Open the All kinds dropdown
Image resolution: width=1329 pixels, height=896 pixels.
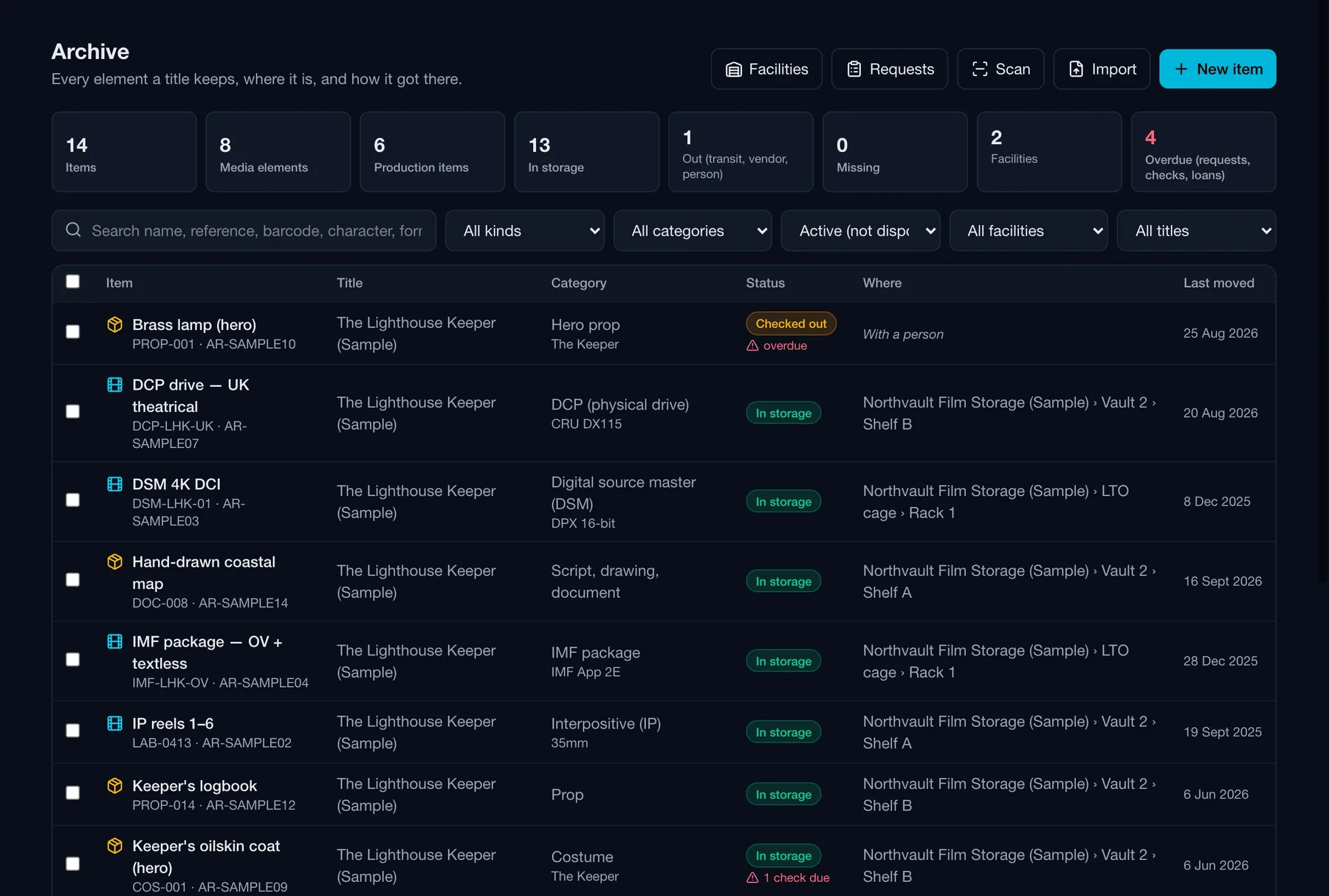pyautogui.click(x=525, y=231)
